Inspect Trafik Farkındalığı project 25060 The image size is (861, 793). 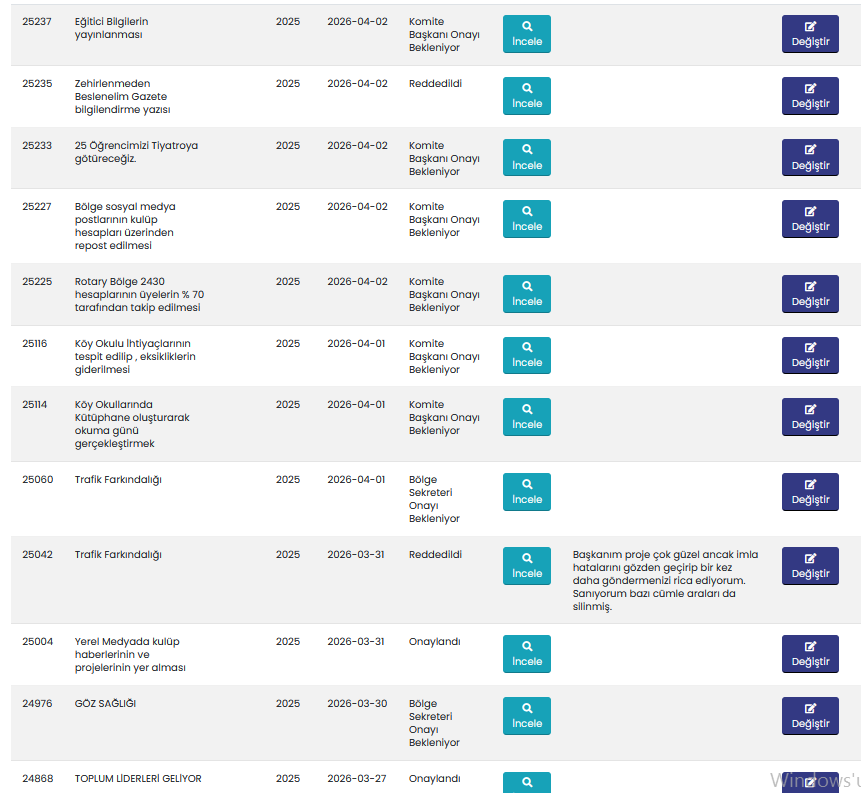tap(526, 492)
